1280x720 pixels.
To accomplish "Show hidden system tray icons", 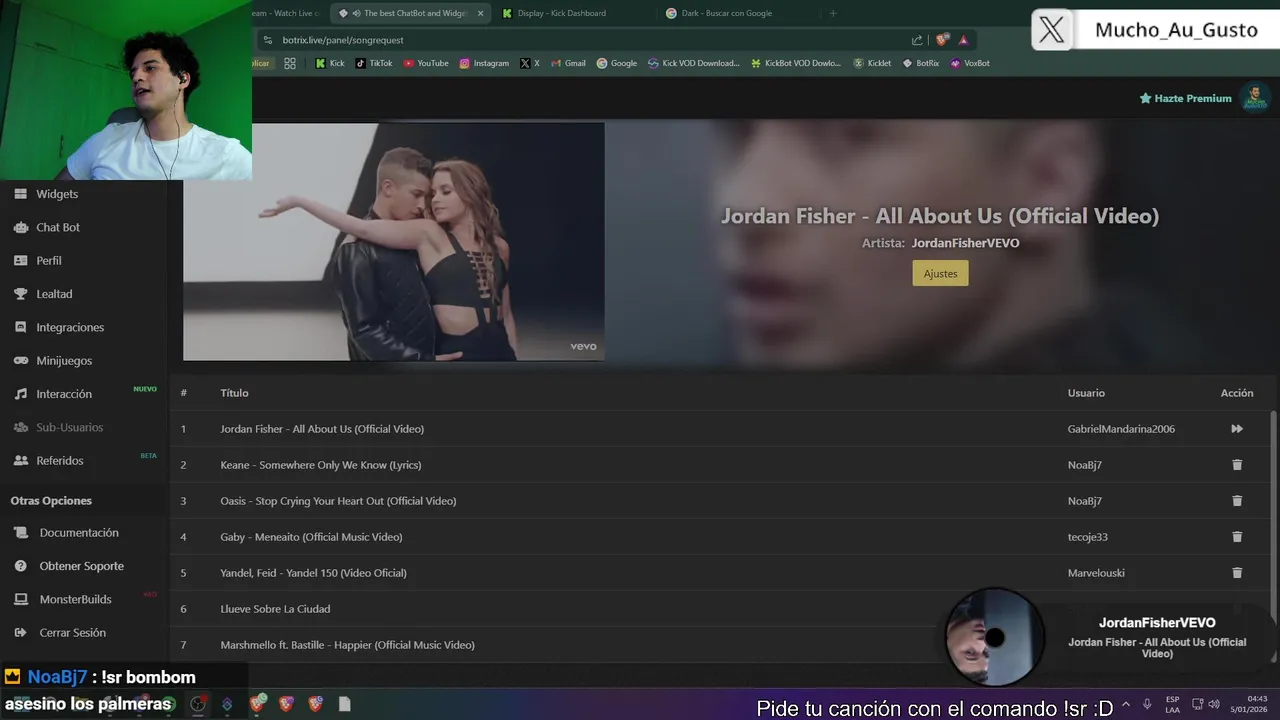I will pos(1126,704).
